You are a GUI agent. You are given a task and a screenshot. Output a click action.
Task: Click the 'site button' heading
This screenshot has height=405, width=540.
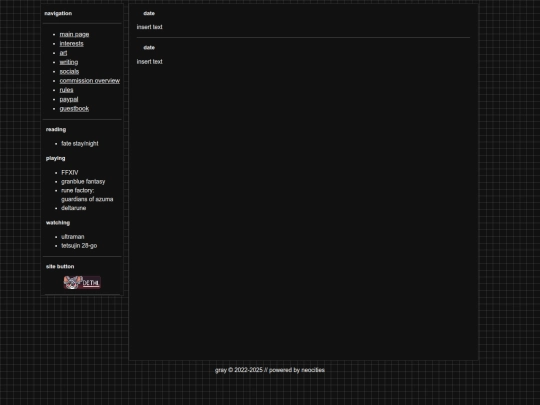(x=60, y=267)
